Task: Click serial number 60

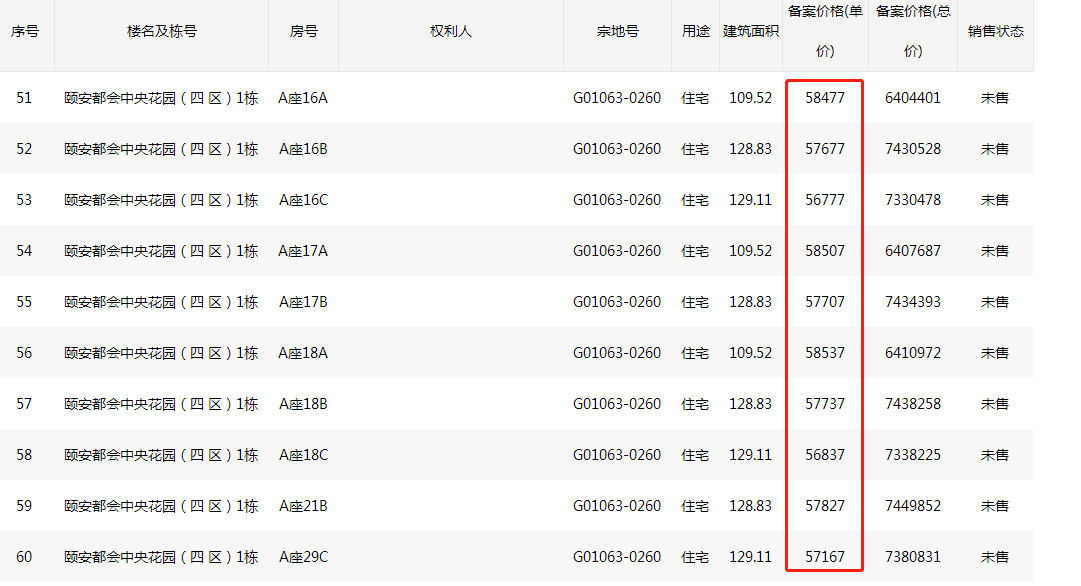Action: click(x=24, y=557)
